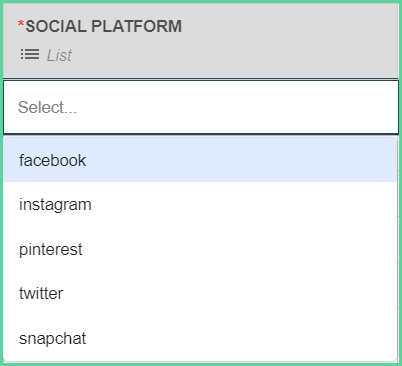Select twitter as the social platform
The image size is (402, 366).
point(200,293)
